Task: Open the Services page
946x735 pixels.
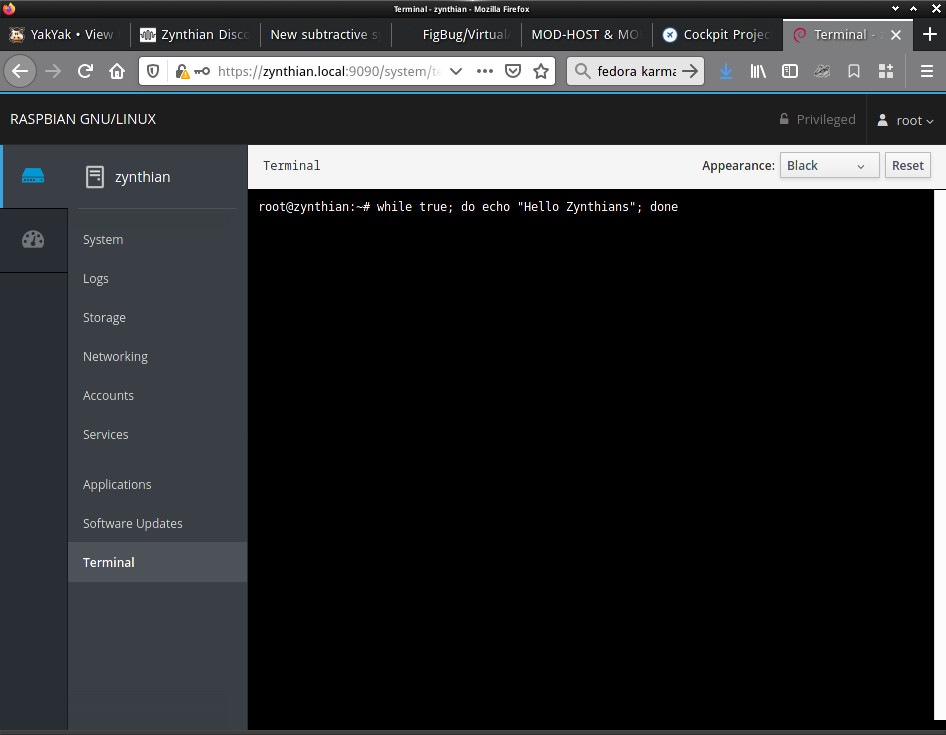Action: (x=157, y=434)
